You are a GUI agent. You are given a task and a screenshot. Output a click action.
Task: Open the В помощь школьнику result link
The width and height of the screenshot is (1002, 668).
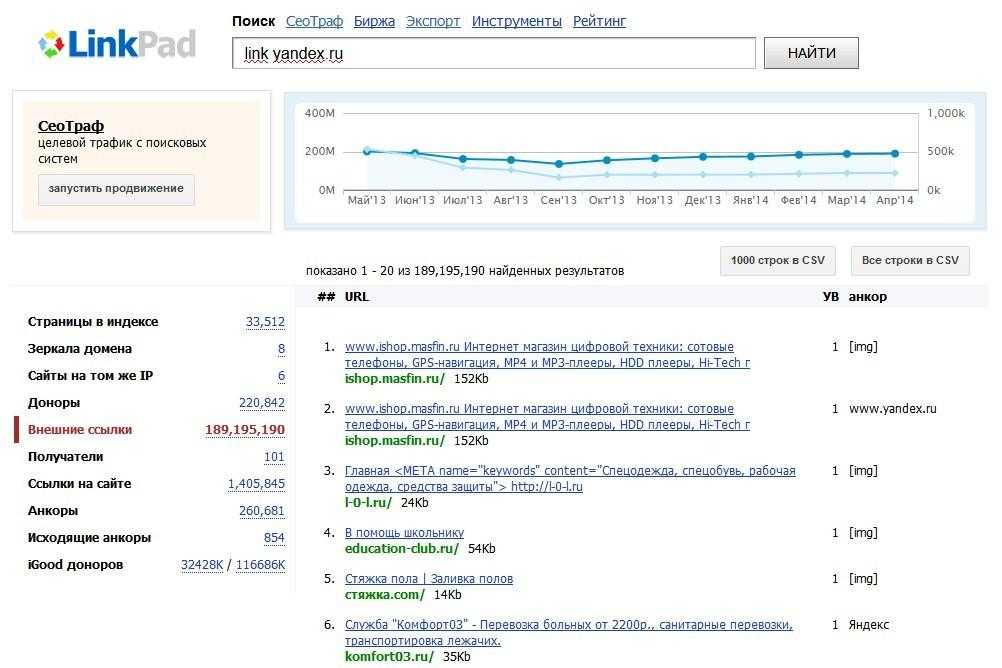[404, 533]
